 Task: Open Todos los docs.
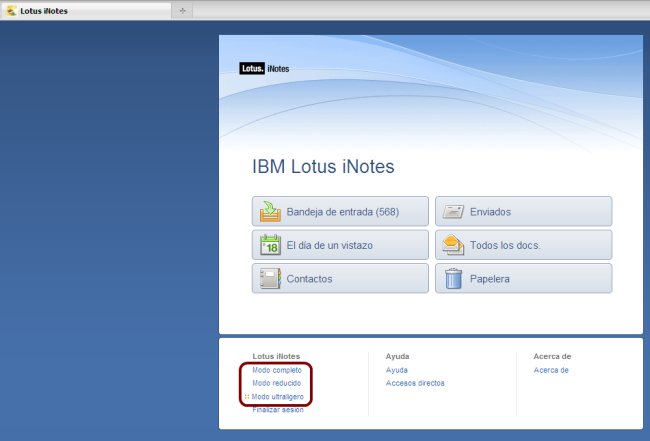click(524, 245)
